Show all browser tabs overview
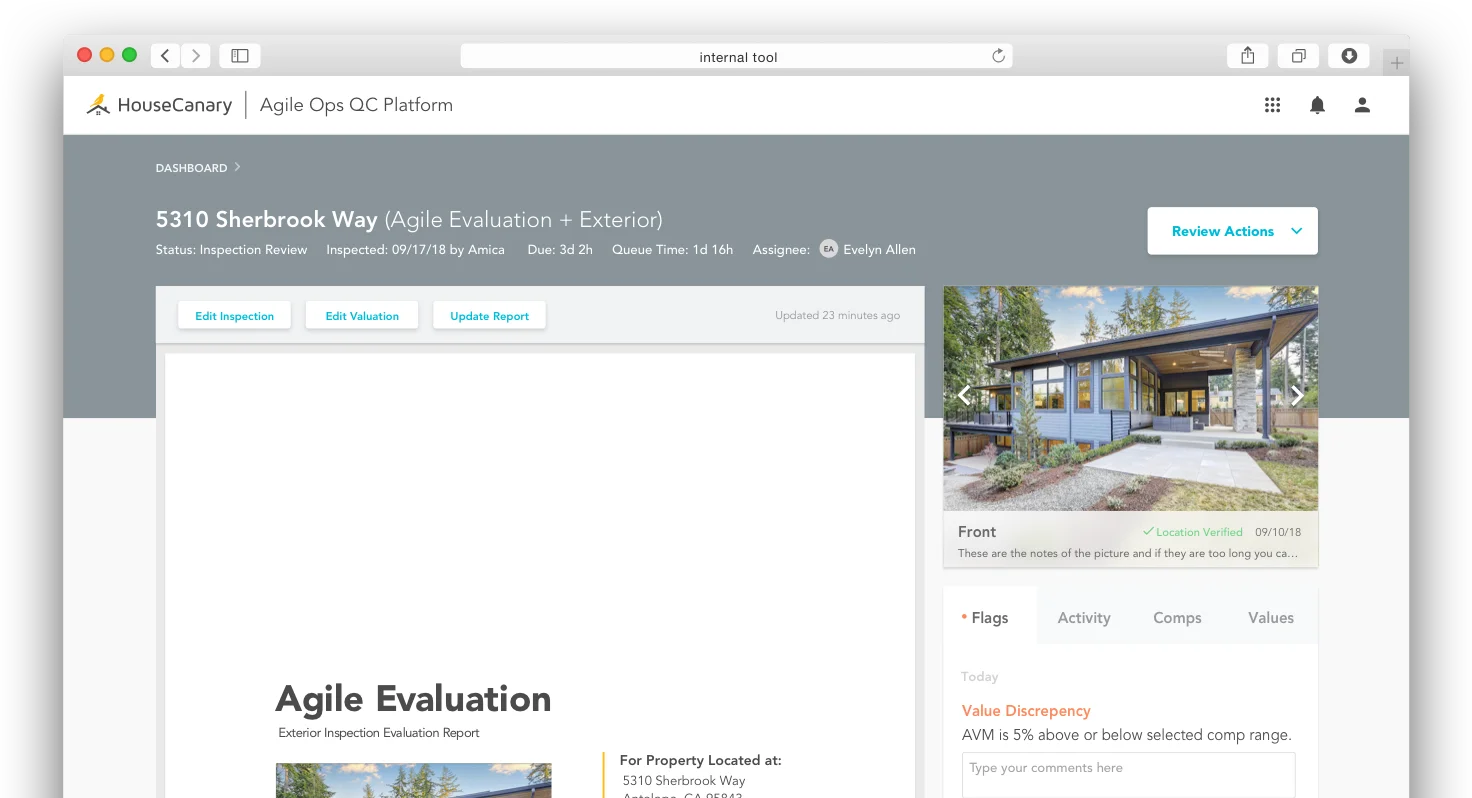 (1298, 56)
